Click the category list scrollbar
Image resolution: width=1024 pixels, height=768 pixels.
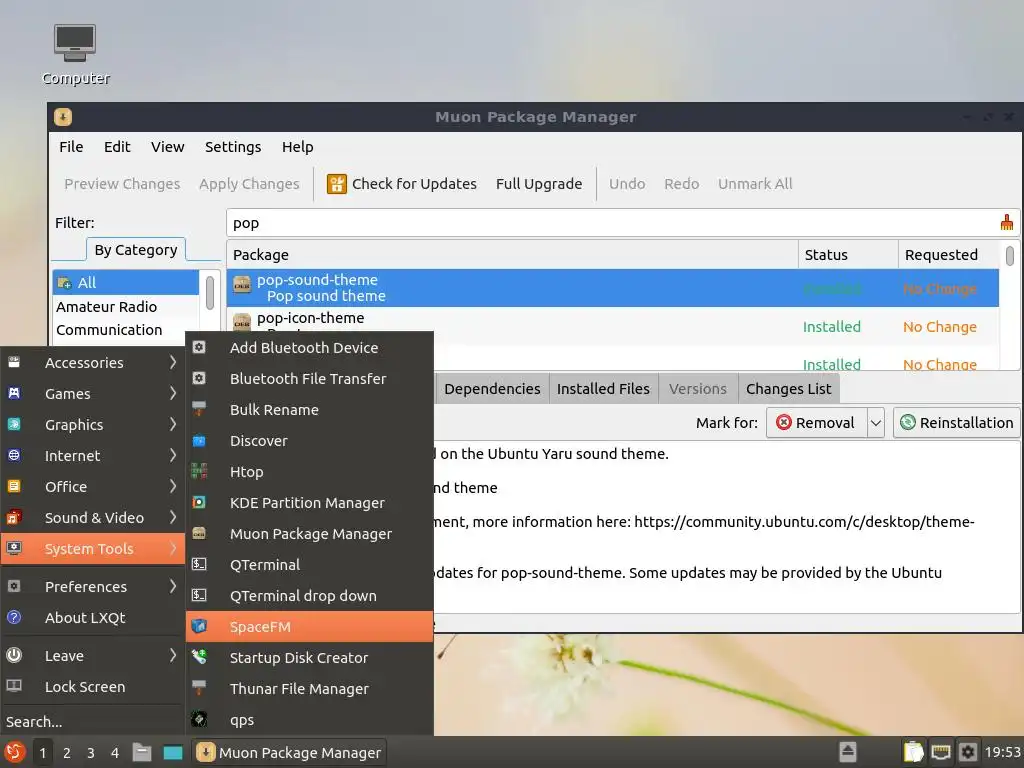click(210, 292)
